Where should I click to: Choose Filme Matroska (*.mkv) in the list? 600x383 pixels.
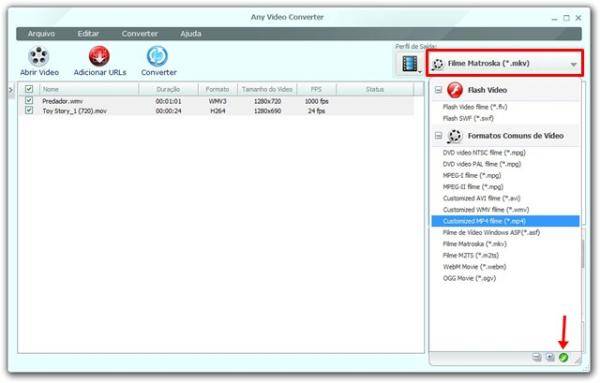pos(474,244)
